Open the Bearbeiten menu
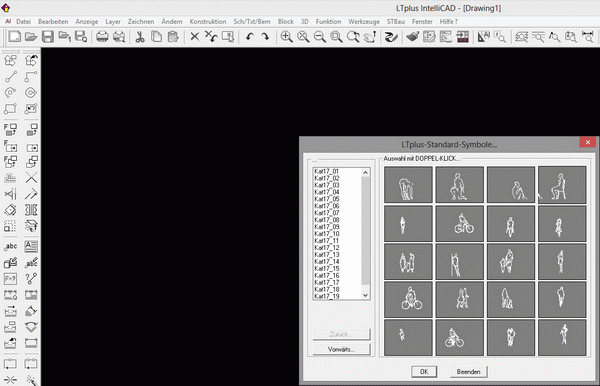The height and width of the screenshot is (386, 600). click(53, 22)
